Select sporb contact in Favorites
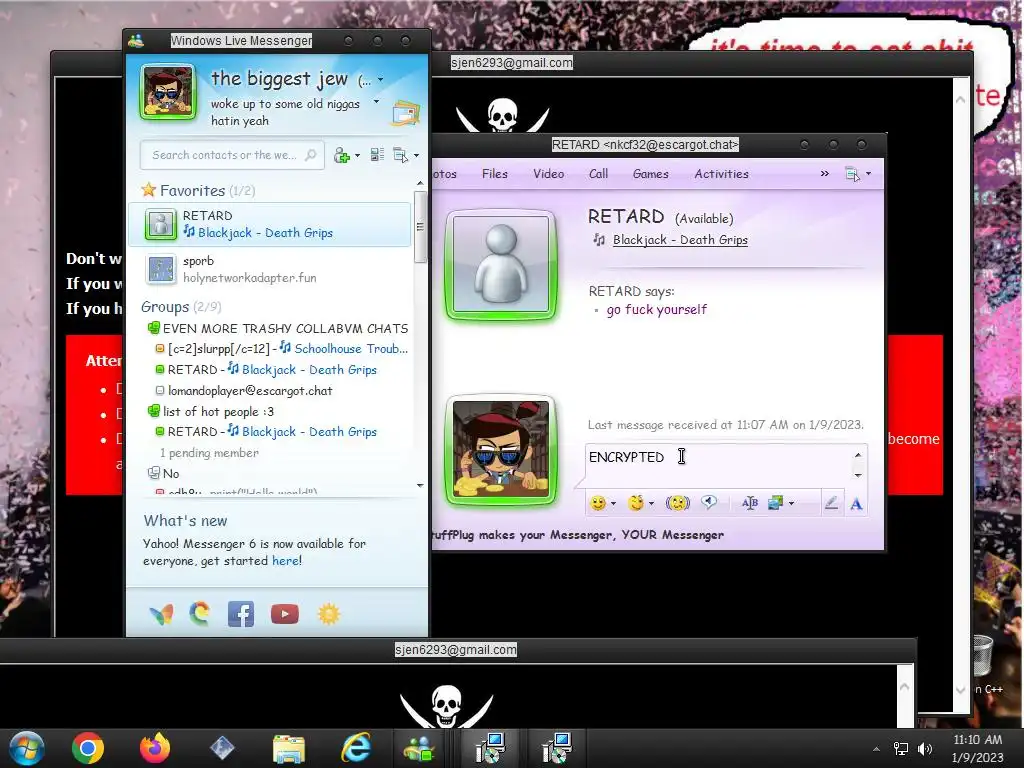This screenshot has height=768, width=1024. (x=270, y=269)
